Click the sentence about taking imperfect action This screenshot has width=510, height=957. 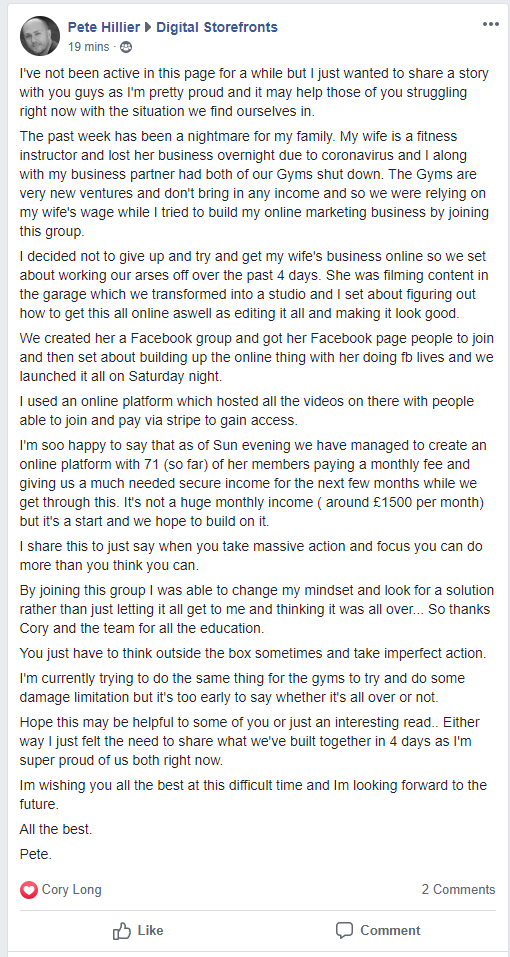pyautogui.click(x=253, y=653)
